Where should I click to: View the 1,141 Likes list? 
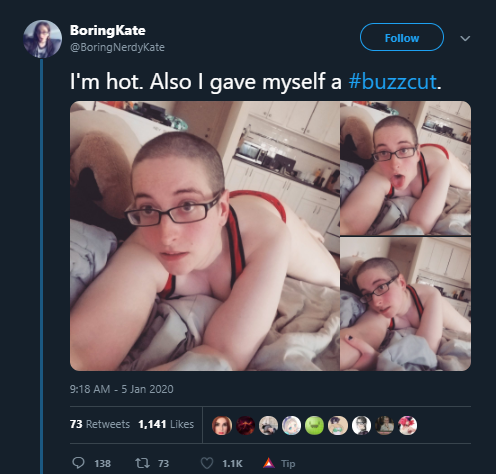(x=166, y=424)
